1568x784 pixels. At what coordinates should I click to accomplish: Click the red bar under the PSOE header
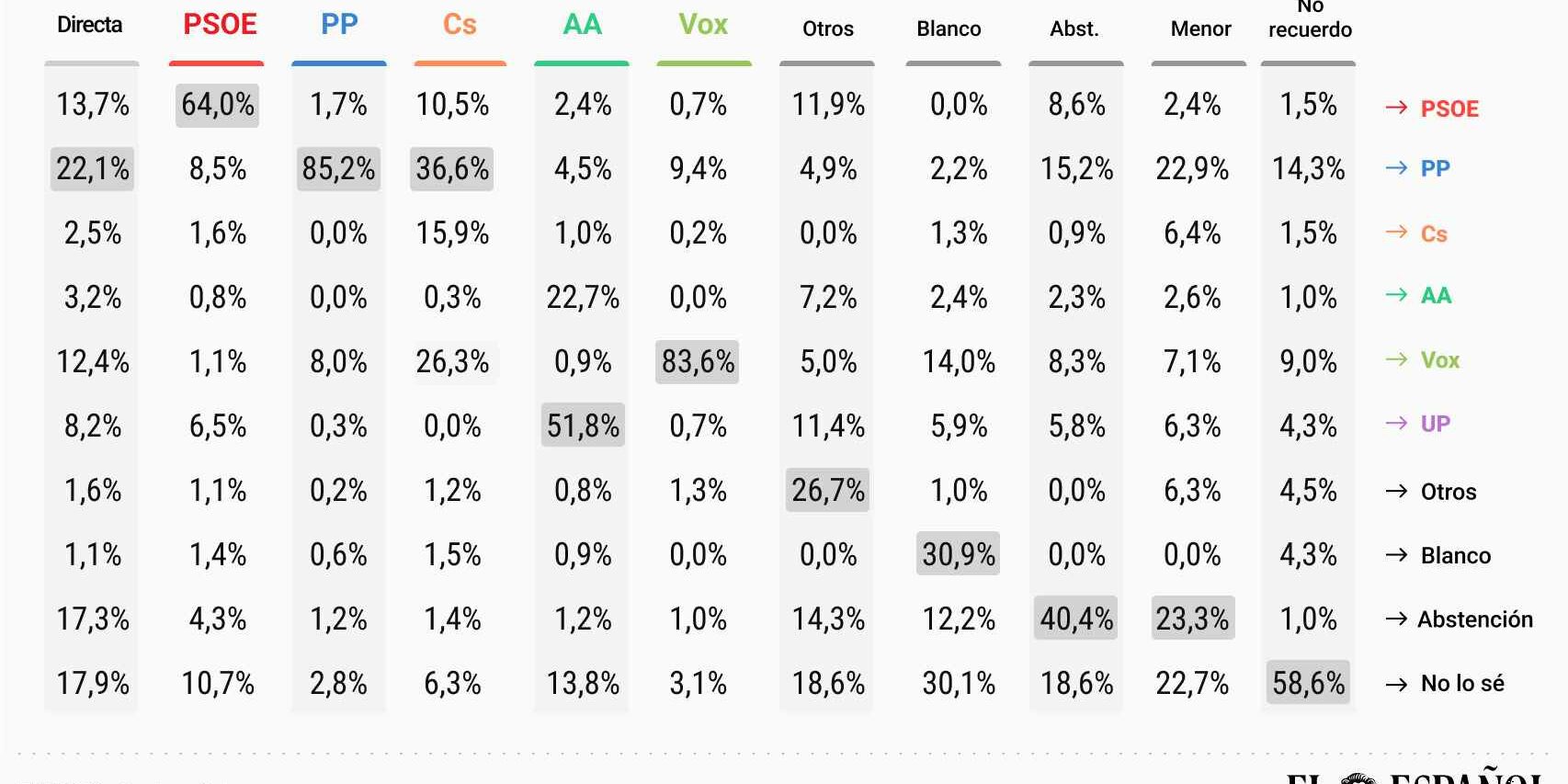pos(217,63)
